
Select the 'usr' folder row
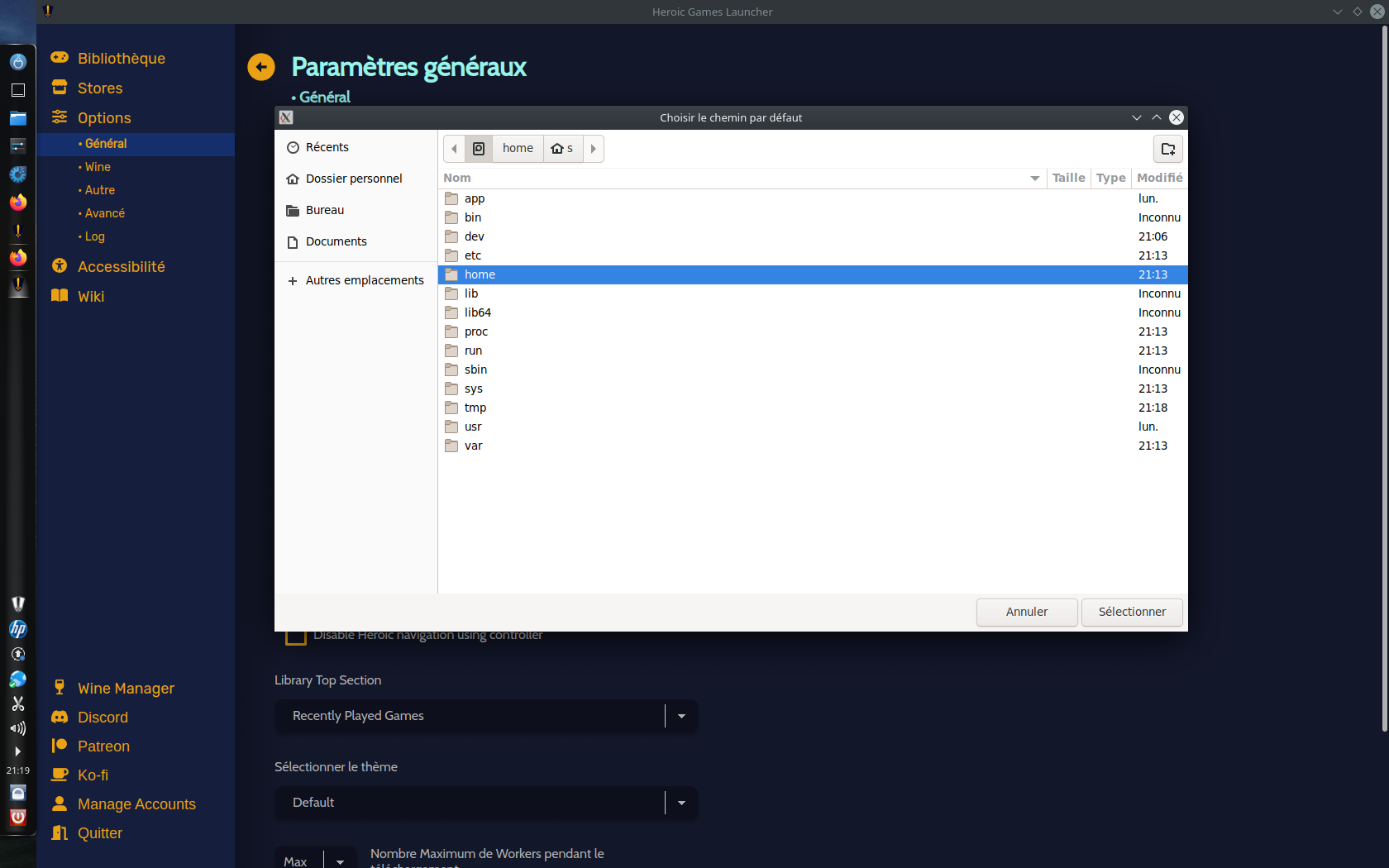813,427
